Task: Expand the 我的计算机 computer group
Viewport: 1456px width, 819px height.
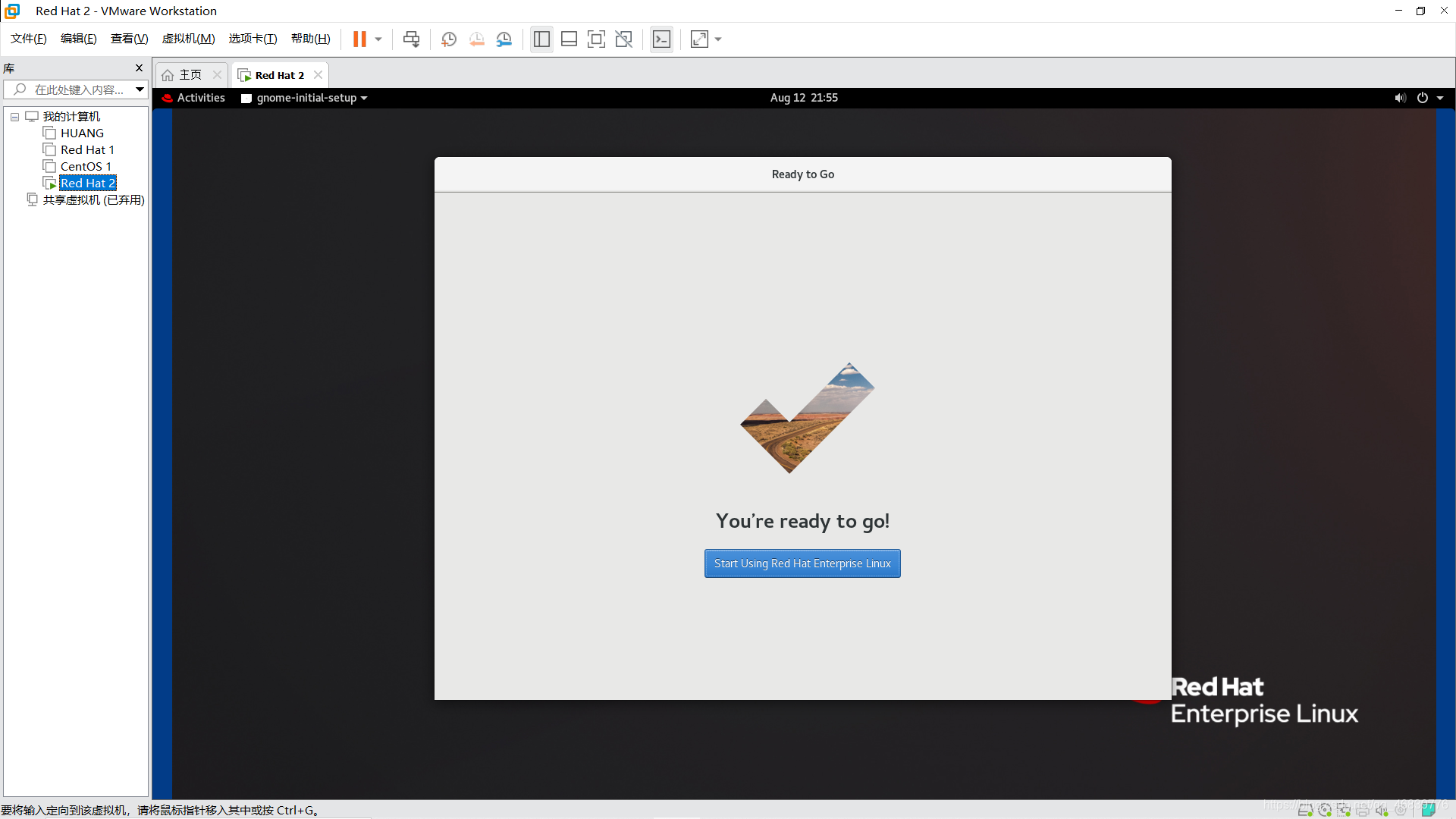Action: (x=14, y=116)
